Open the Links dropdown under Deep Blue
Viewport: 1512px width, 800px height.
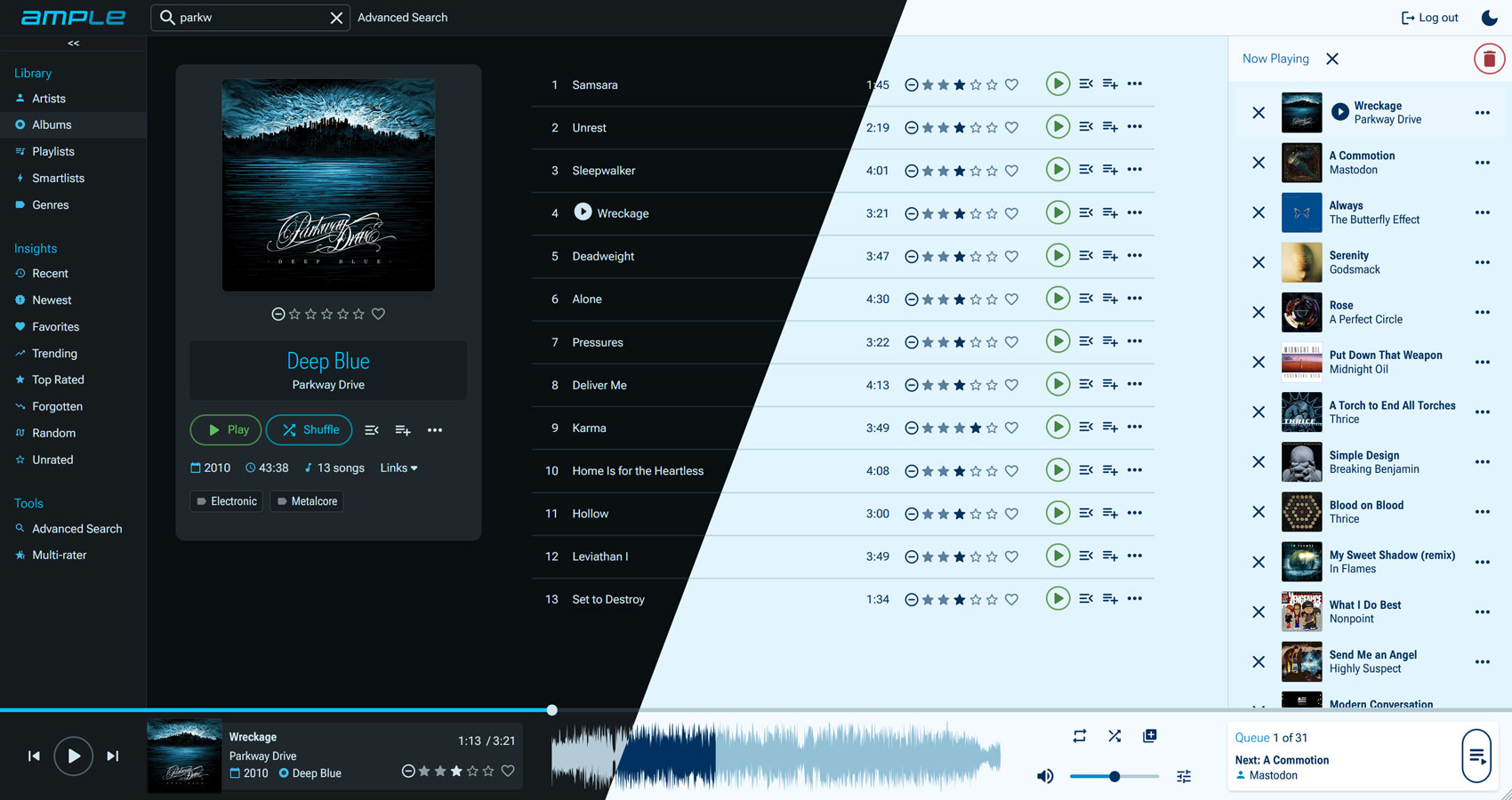tap(398, 468)
